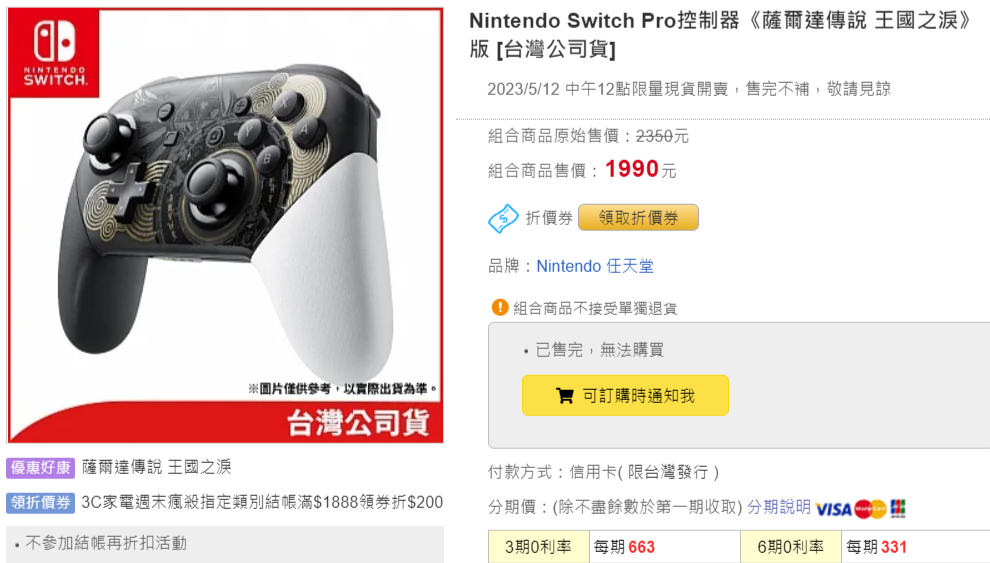This screenshot has height=563, width=990.
Task: Open the 薩爾達傳說 王國之淚 promotion link
Action: tap(157, 467)
